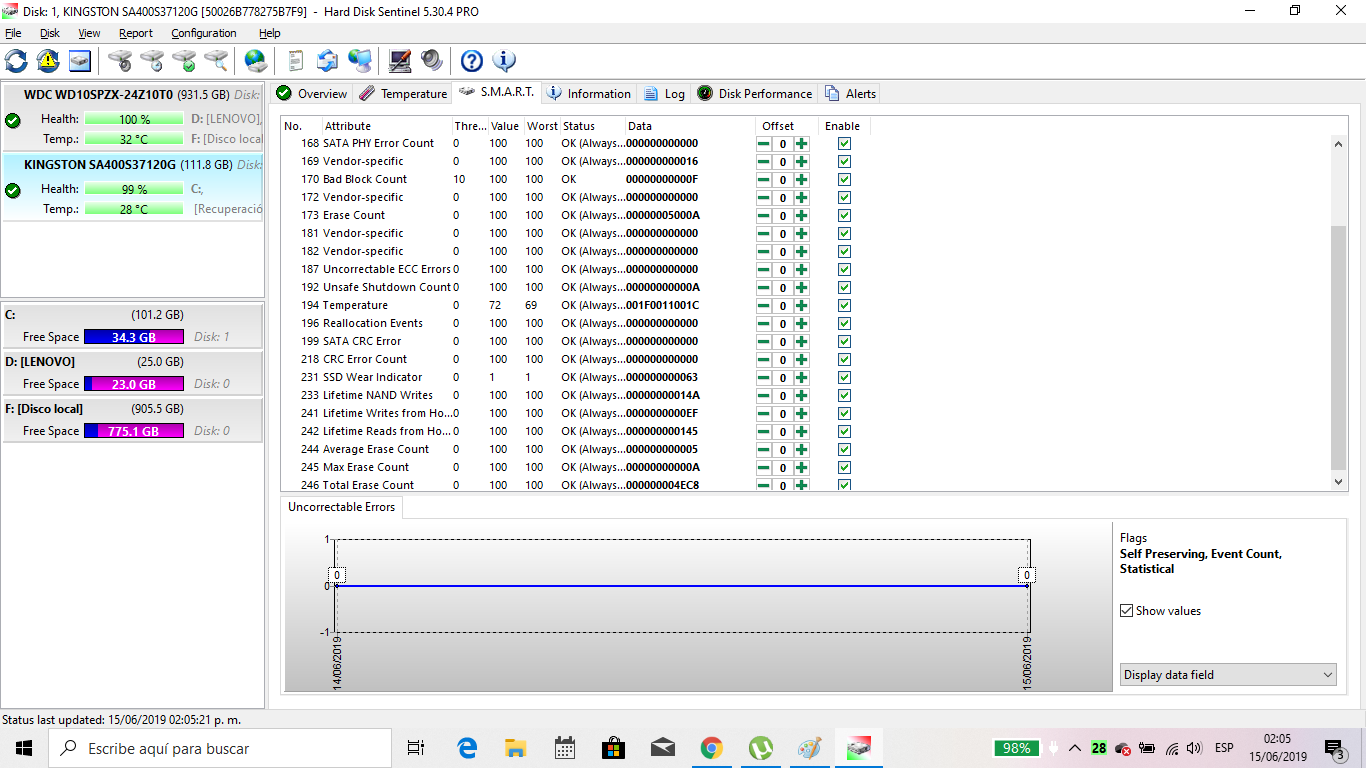Select the KINGSTON SA400S37120G disk

[x=132, y=187]
